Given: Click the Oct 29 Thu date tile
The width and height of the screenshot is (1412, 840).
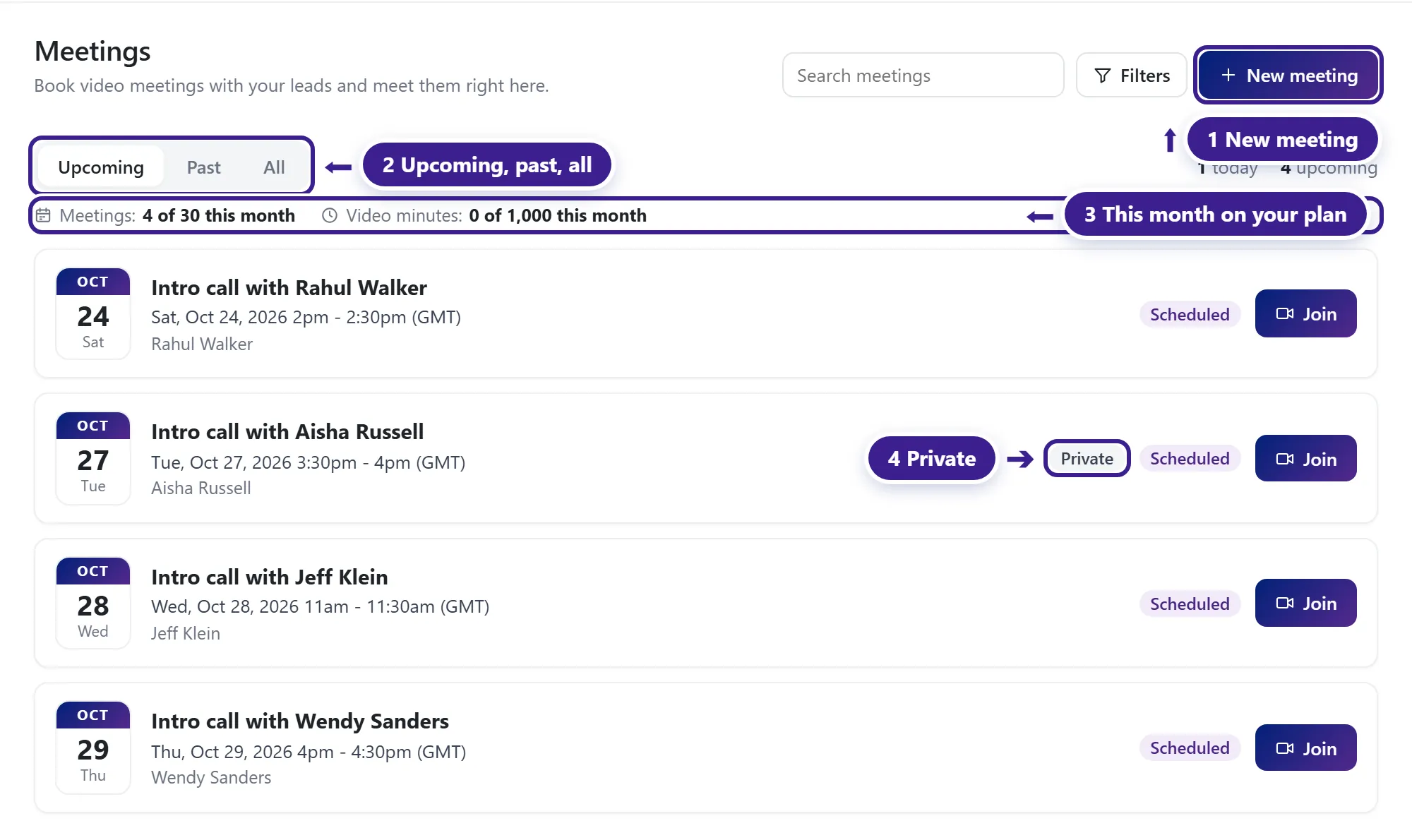Looking at the screenshot, I should (x=93, y=748).
